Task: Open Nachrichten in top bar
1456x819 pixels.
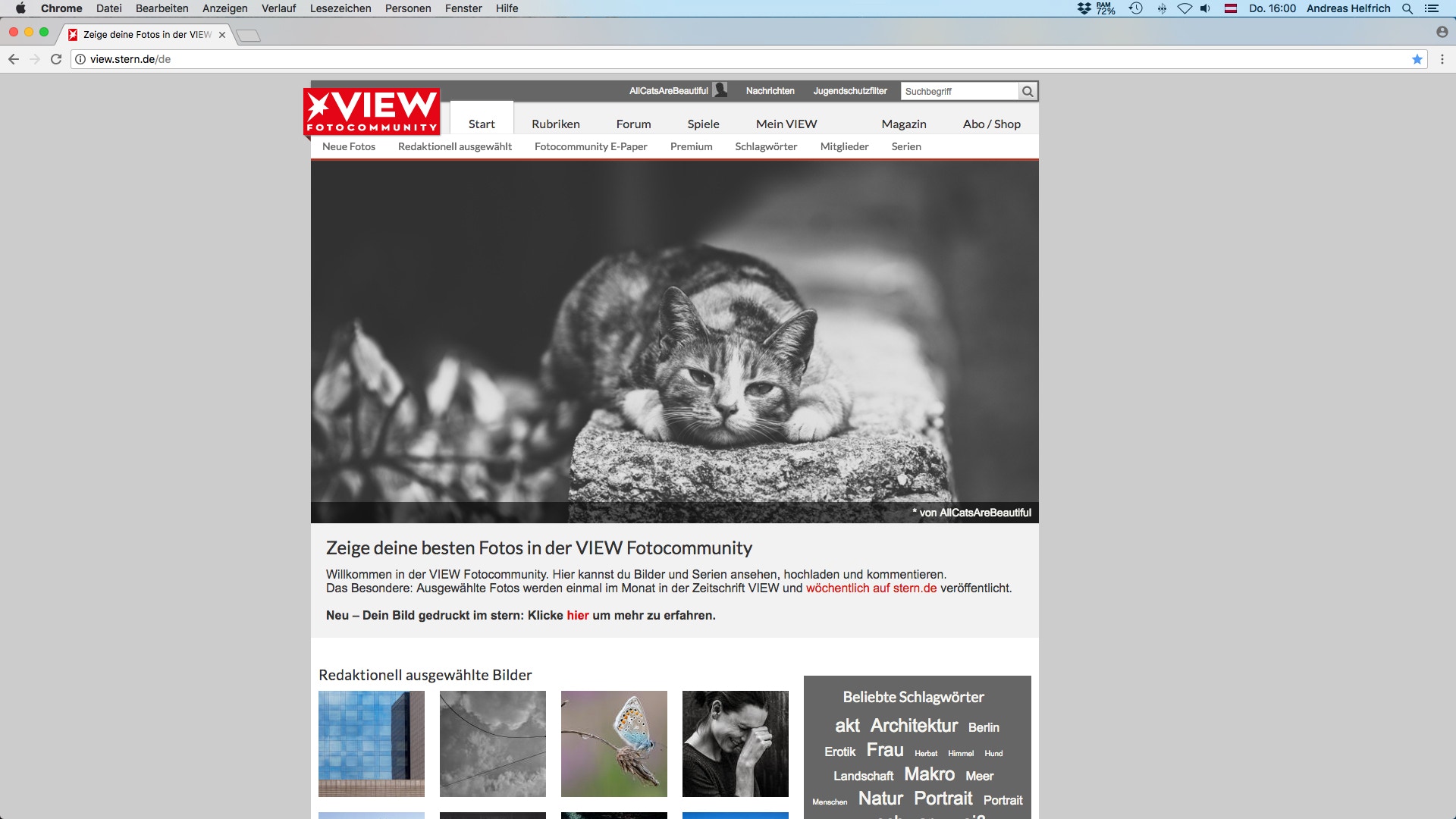Action: [x=770, y=91]
